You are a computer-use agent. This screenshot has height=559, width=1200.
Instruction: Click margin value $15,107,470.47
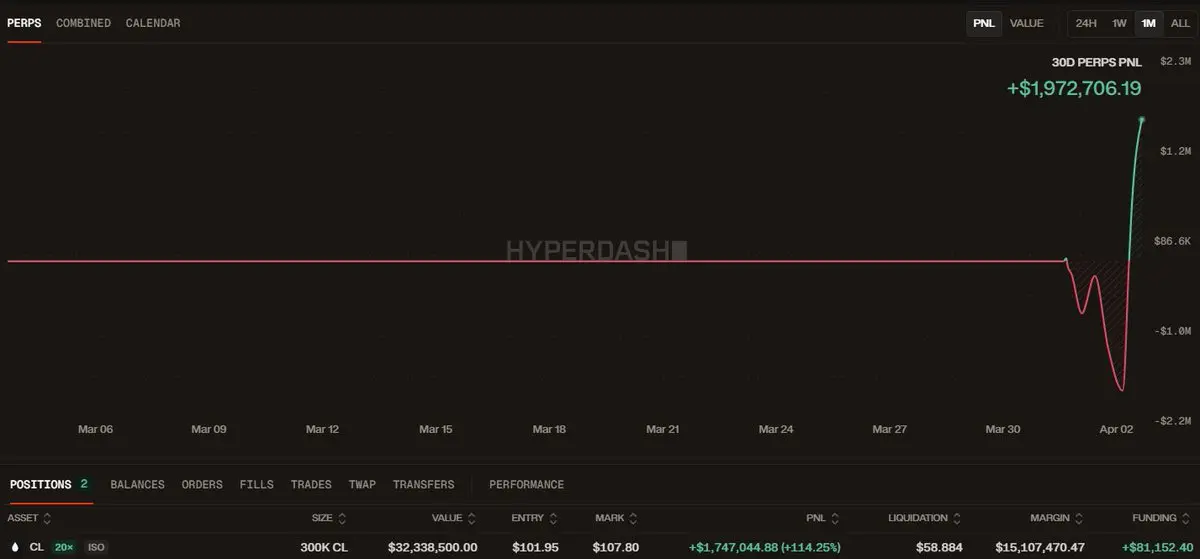1040,547
